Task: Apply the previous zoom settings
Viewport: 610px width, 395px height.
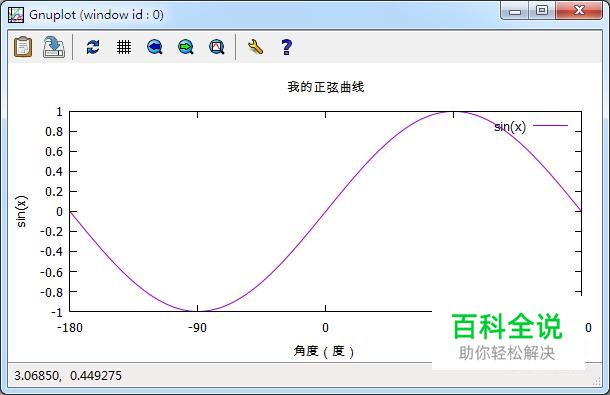Action: click(x=154, y=47)
